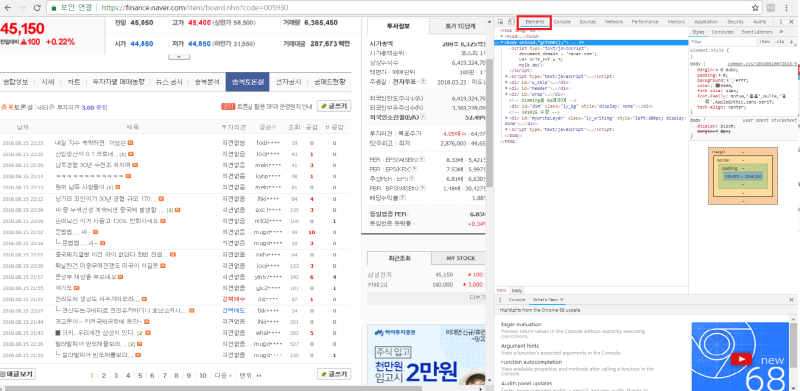Click the 하이투자증권 advertisement banner

[x=426, y=355]
